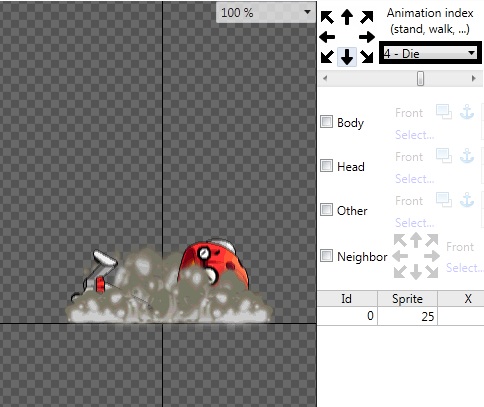The image size is (484, 407).
Task: Click the Sprite column header
Action: coord(407,299)
